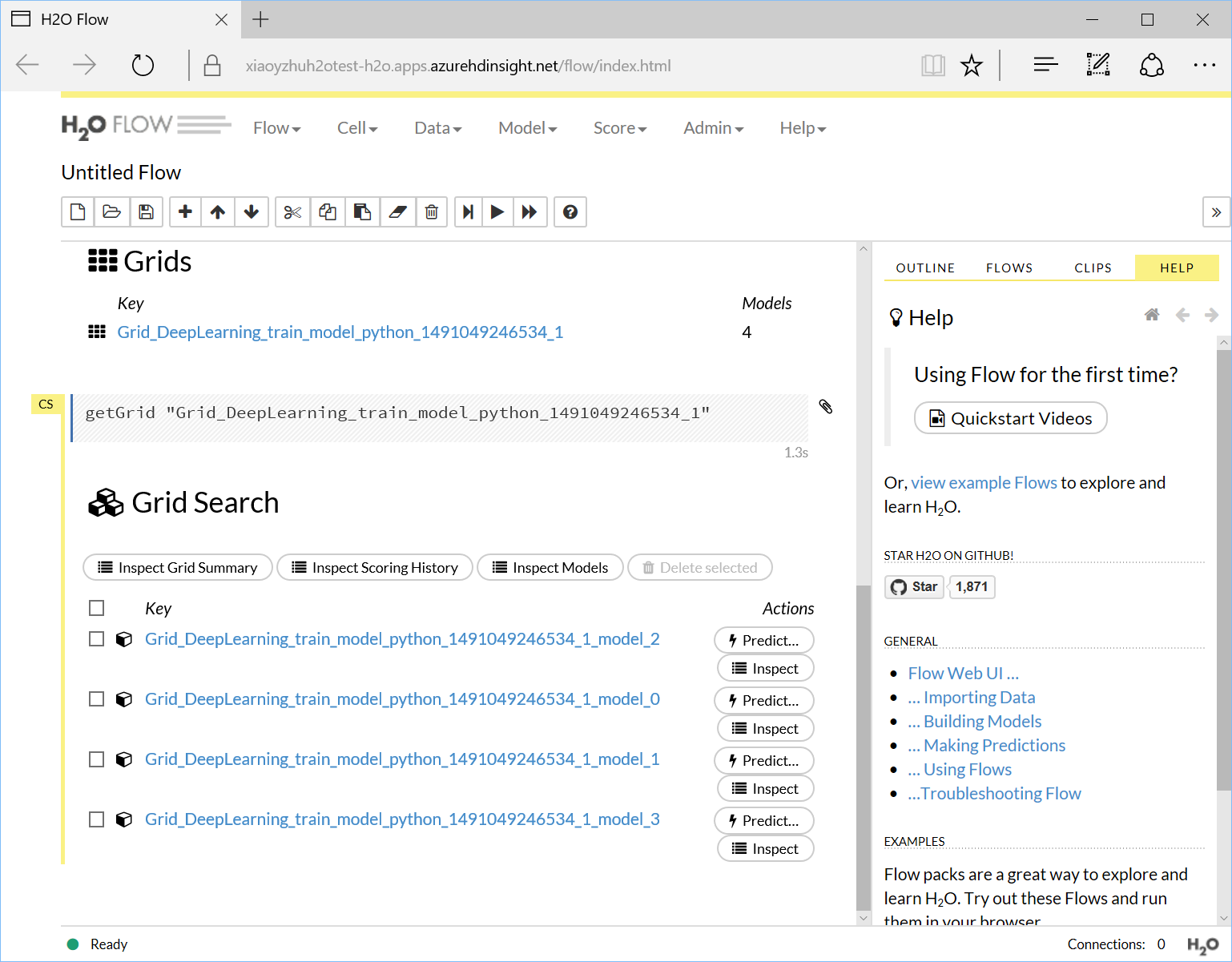Navigate forward in Help panel
This screenshot has width=1232, height=962.
(x=1211, y=315)
